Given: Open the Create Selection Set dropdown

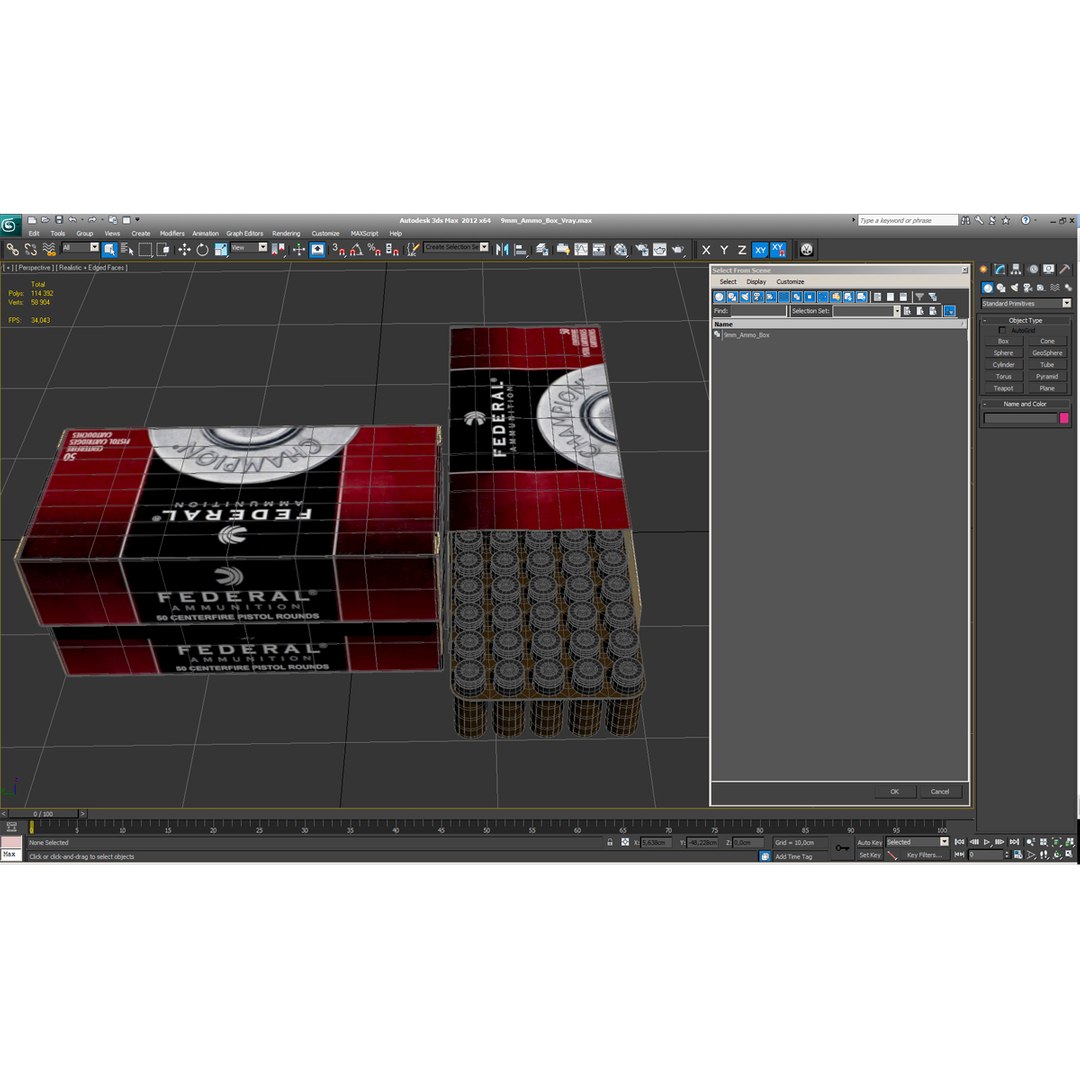Looking at the screenshot, I should click(x=457, y=247).
